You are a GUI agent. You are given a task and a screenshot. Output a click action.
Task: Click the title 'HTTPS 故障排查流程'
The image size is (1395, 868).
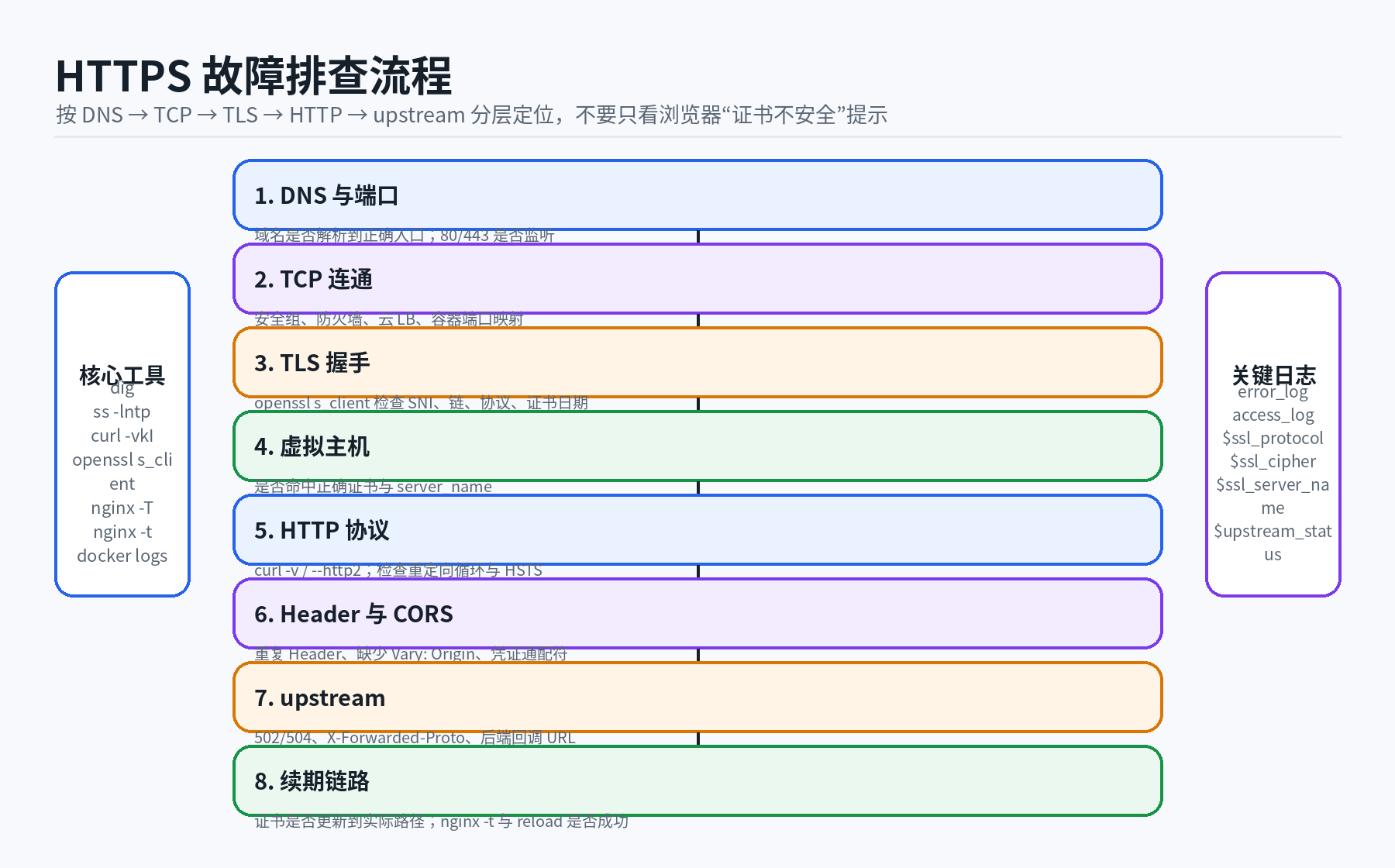[253, 76]
